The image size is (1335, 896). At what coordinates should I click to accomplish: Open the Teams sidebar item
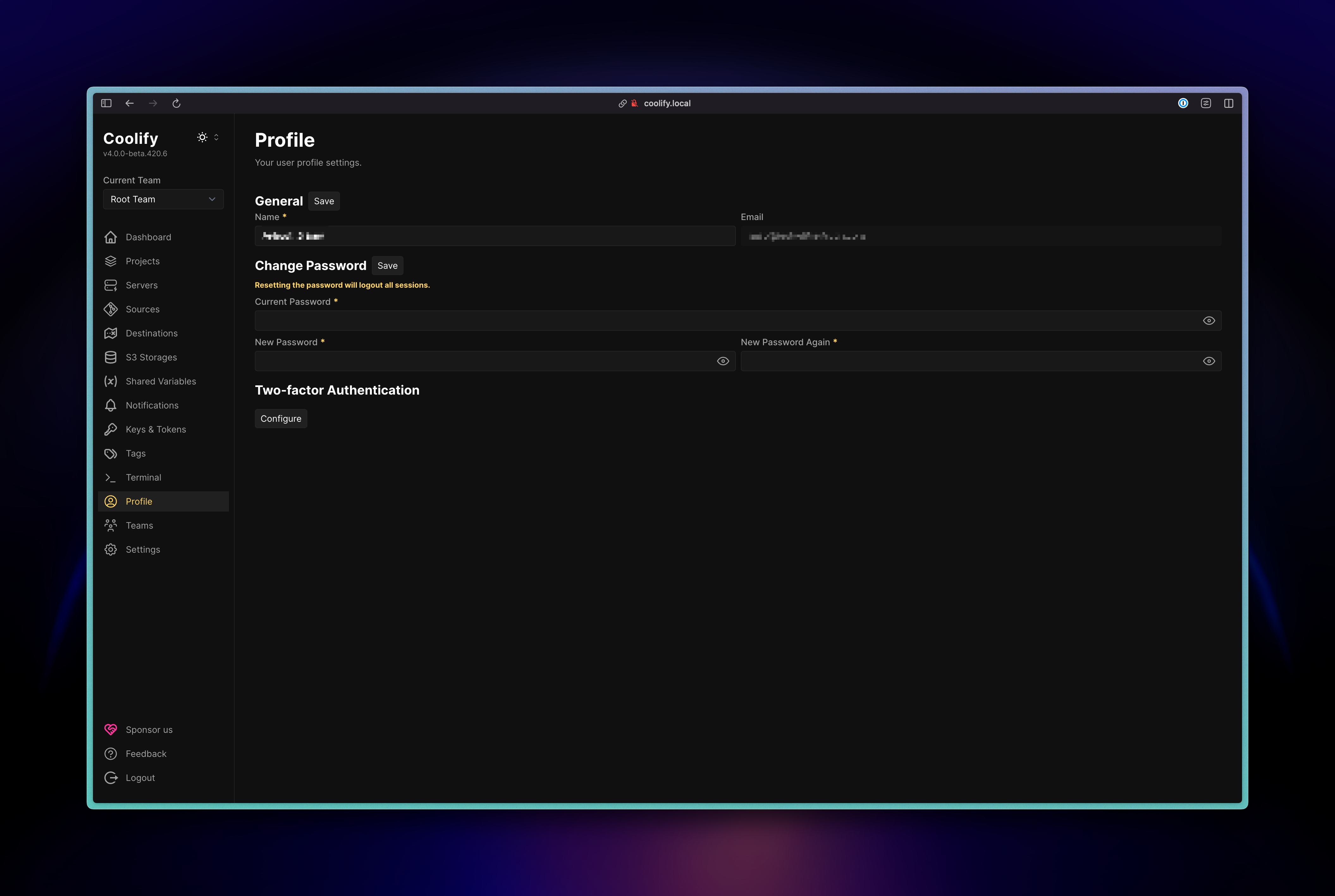click(139, 525)
